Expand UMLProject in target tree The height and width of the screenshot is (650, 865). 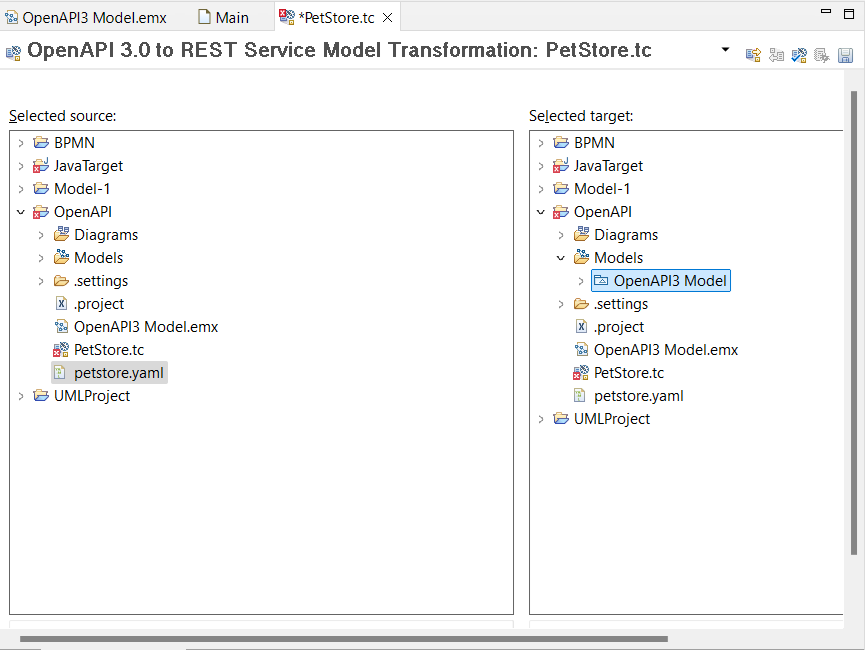coord(541,419)
